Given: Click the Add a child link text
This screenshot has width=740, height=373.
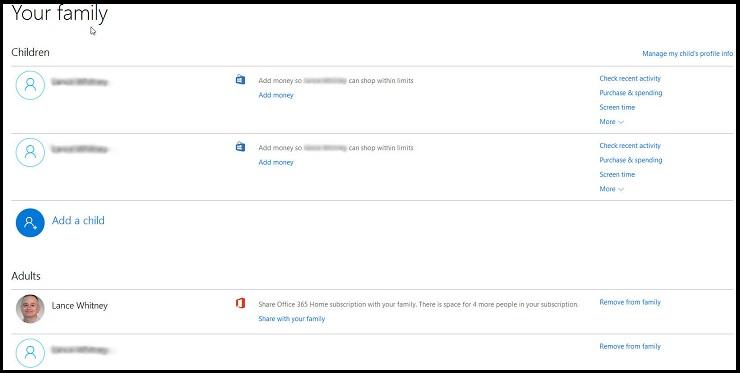Looking at the screenshot, I should (x=78, y=220).
